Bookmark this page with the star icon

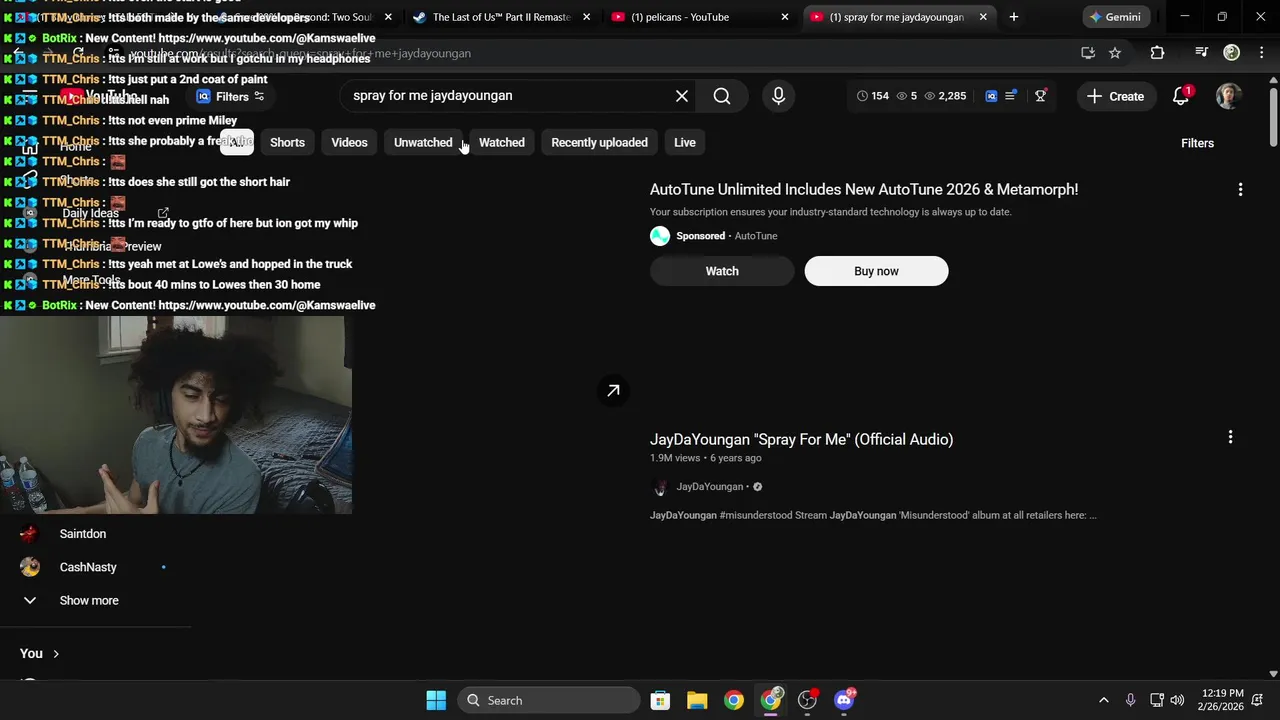[x=1115, y=53]
